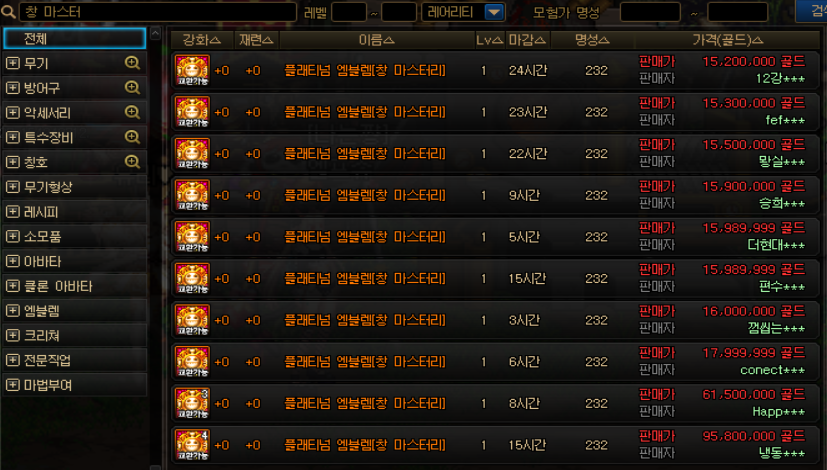Viewport: 827px width, 470px height.
Task: Open the 레어리티 dropdown
Action: point(494,12)
